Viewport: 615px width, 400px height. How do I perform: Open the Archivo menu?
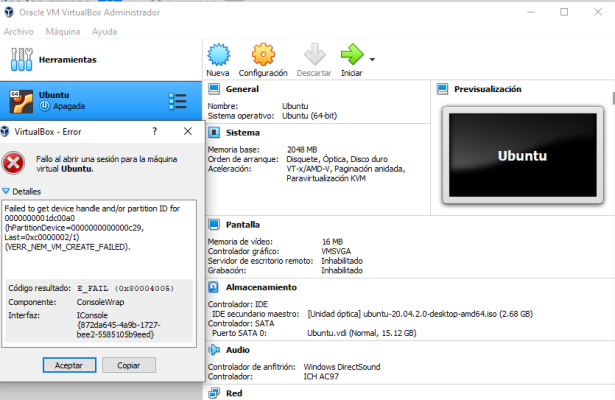pos(18,31)
